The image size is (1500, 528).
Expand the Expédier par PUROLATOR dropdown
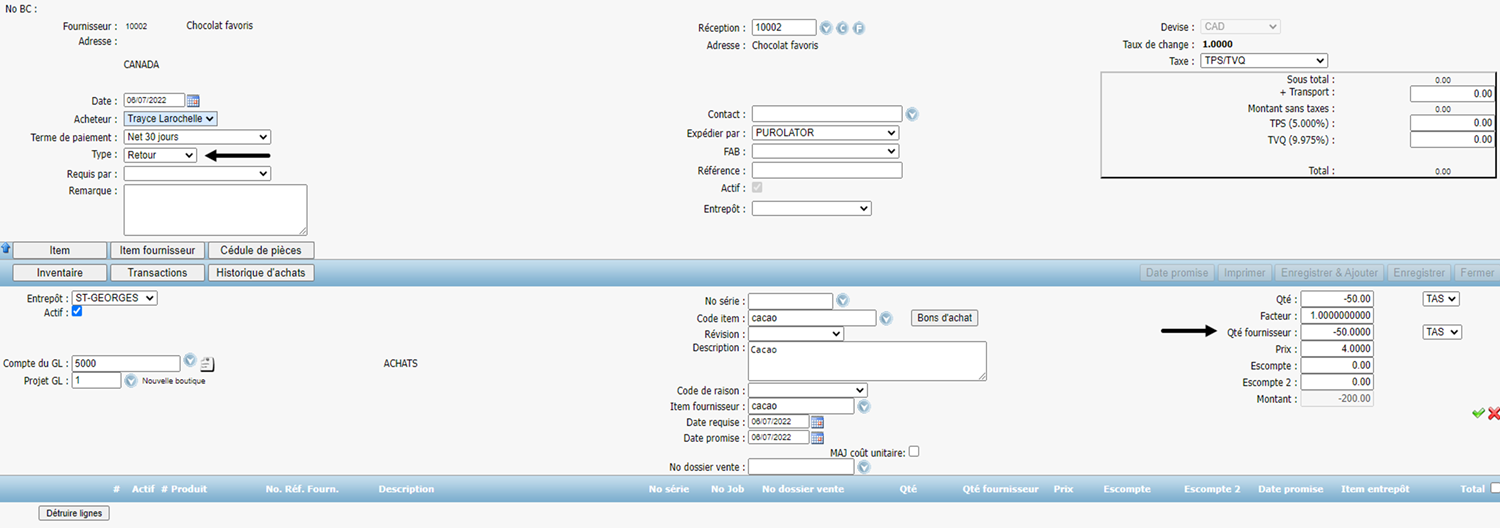[x=825, y=133]
